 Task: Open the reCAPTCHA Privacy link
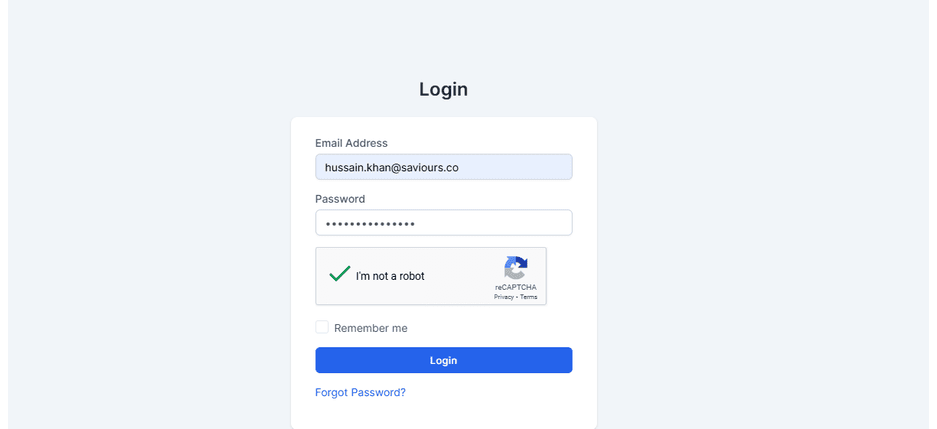pos(503,297)
